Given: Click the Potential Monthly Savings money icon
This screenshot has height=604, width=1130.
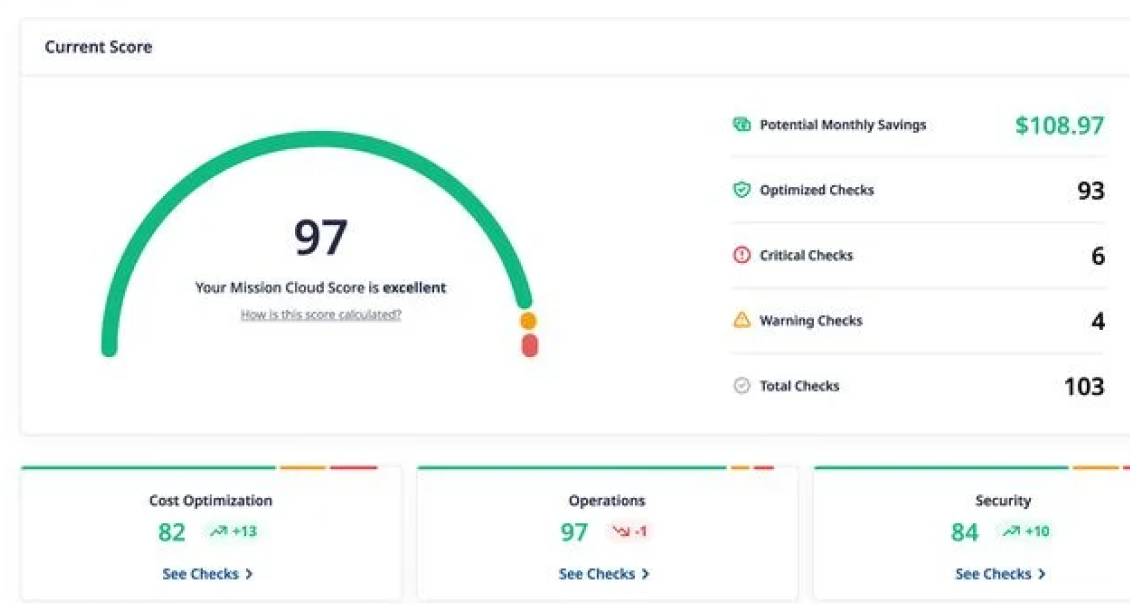Looking at the screenshot, I should (742, 125).
